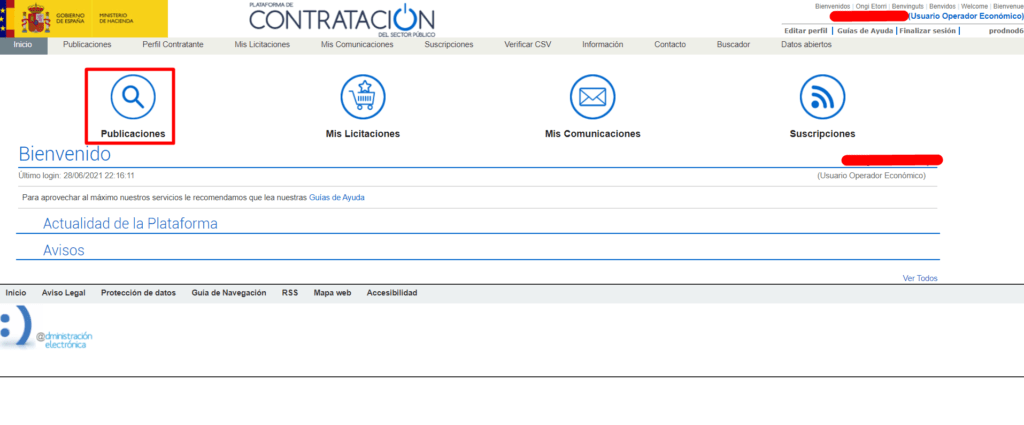Image resolution: width=1024 pixels, height=425 pixels.
Task: Select Bienvenidos language link
Action: [833, 6]
